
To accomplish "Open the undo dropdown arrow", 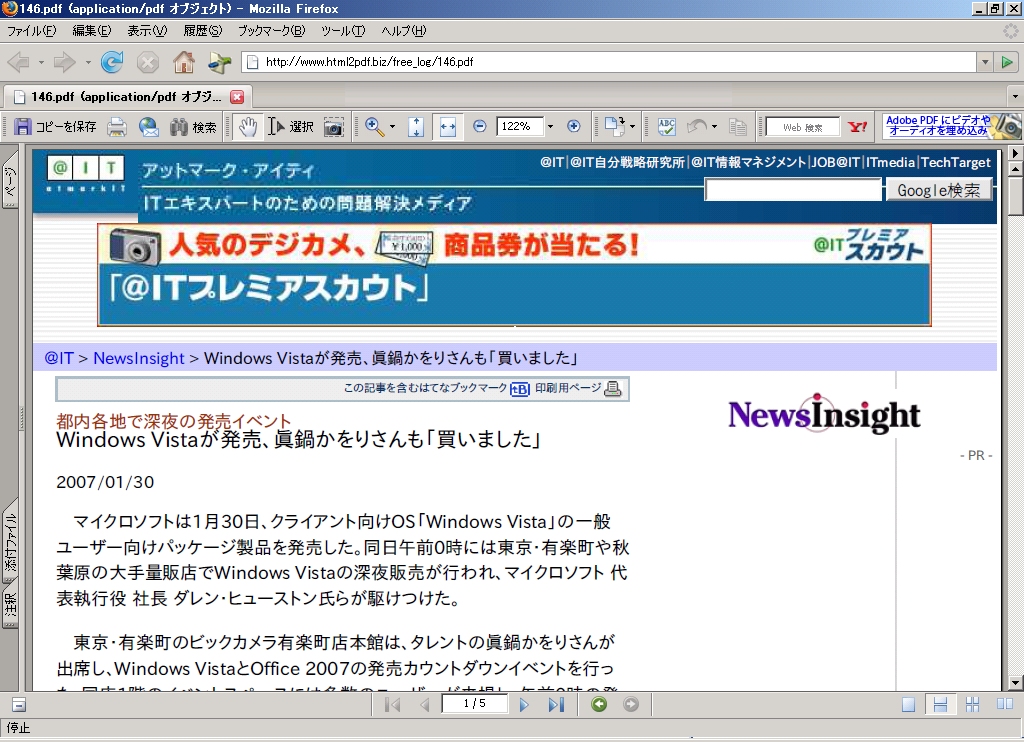I will coord(714,127).
